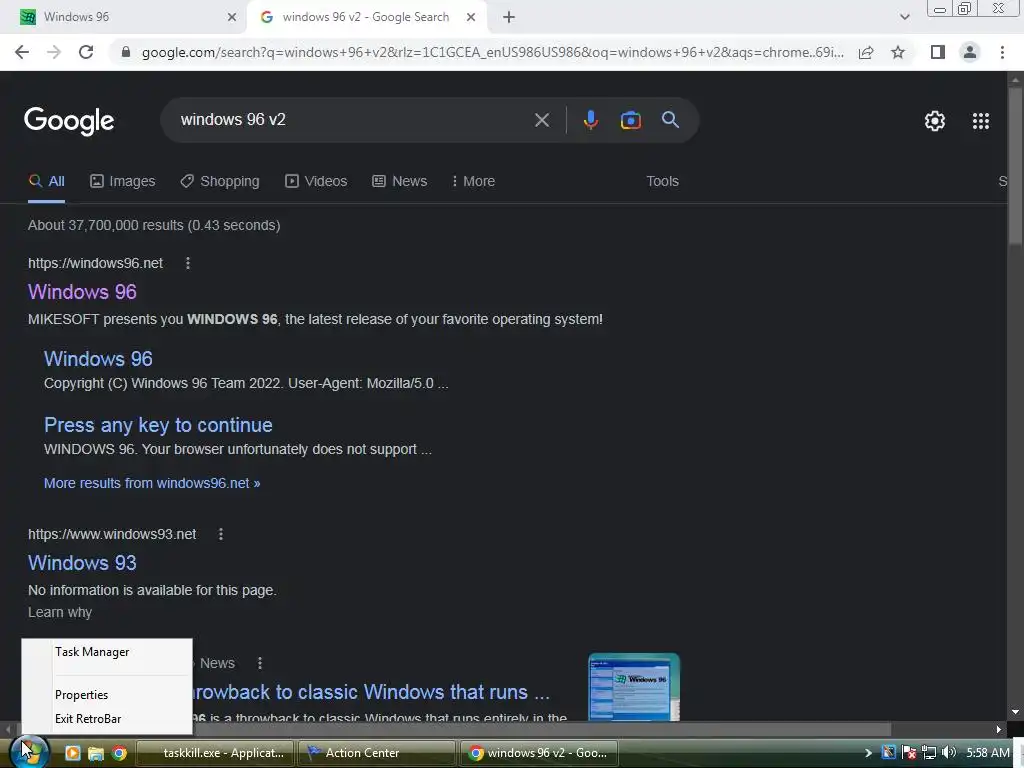Screen dimensions: 1024x768
Task: Select the windows 96 v2 Chrome taskbar button
Action: coord(539,753)
